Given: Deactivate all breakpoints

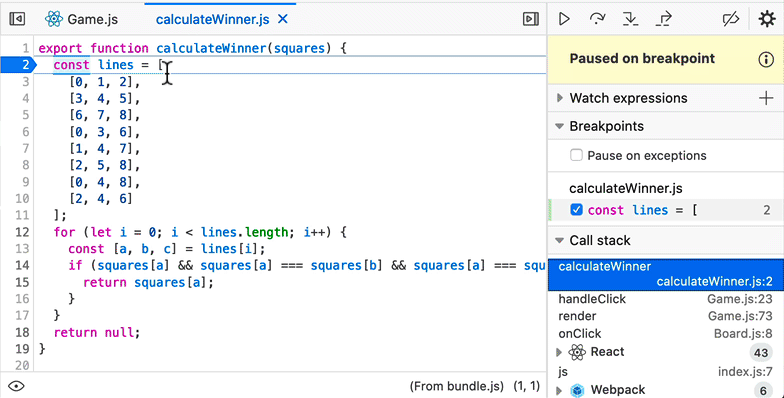Looking at the screenshot, I should (x=730, y=19).
